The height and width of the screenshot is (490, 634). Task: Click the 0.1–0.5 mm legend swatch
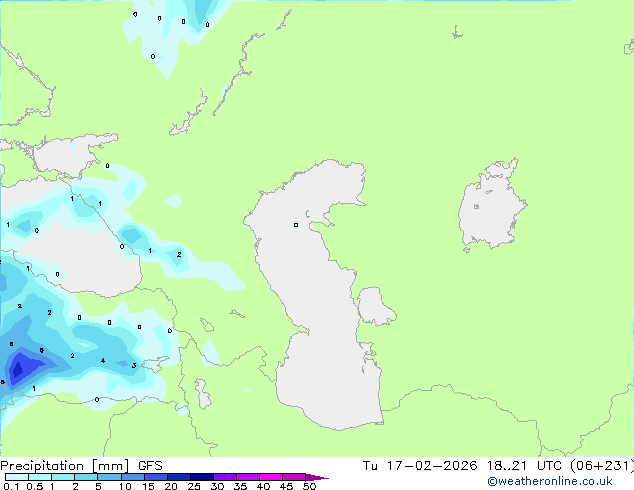(x=17, y=477)
